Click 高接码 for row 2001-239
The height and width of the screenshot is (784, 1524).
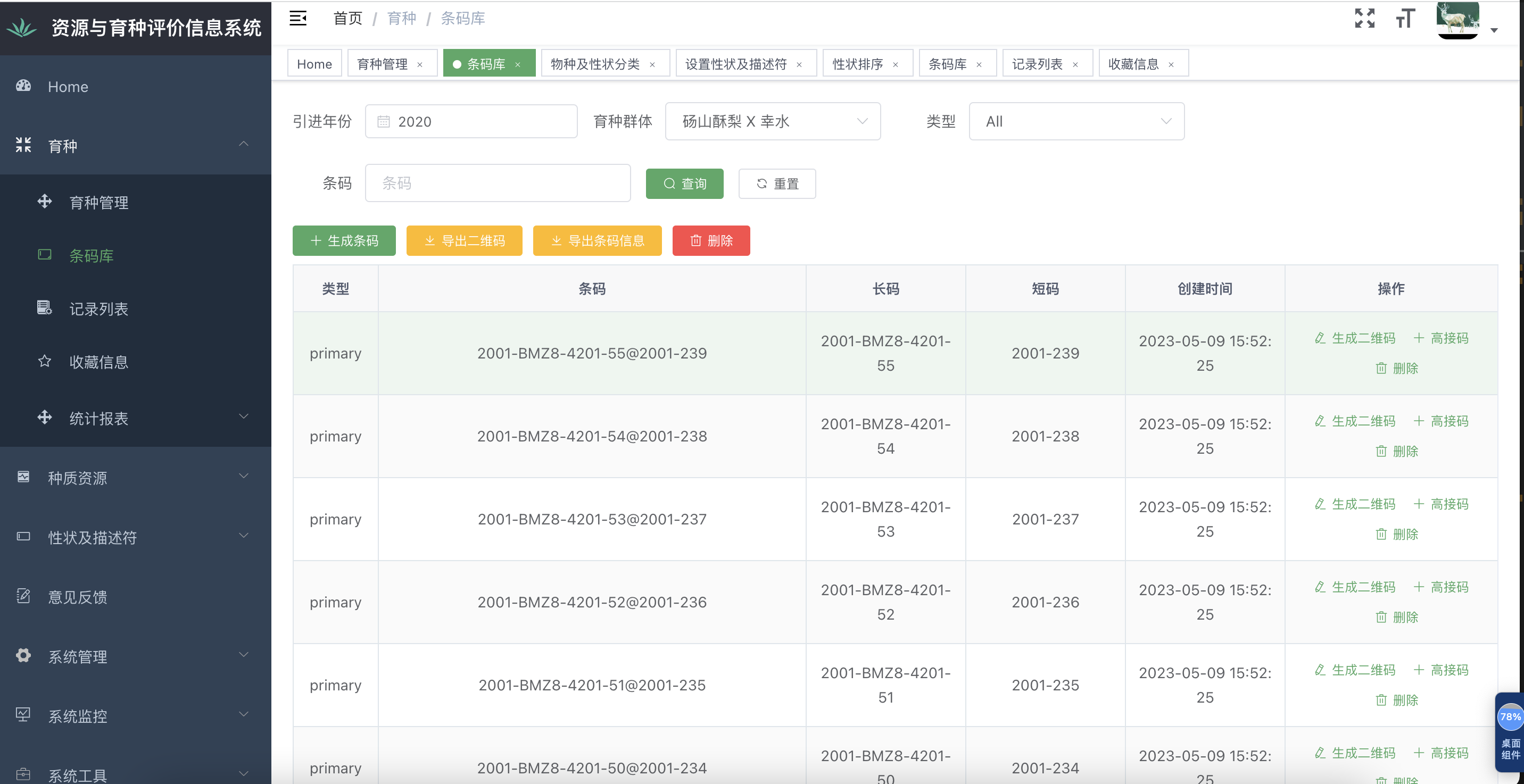pos(1440,338)
